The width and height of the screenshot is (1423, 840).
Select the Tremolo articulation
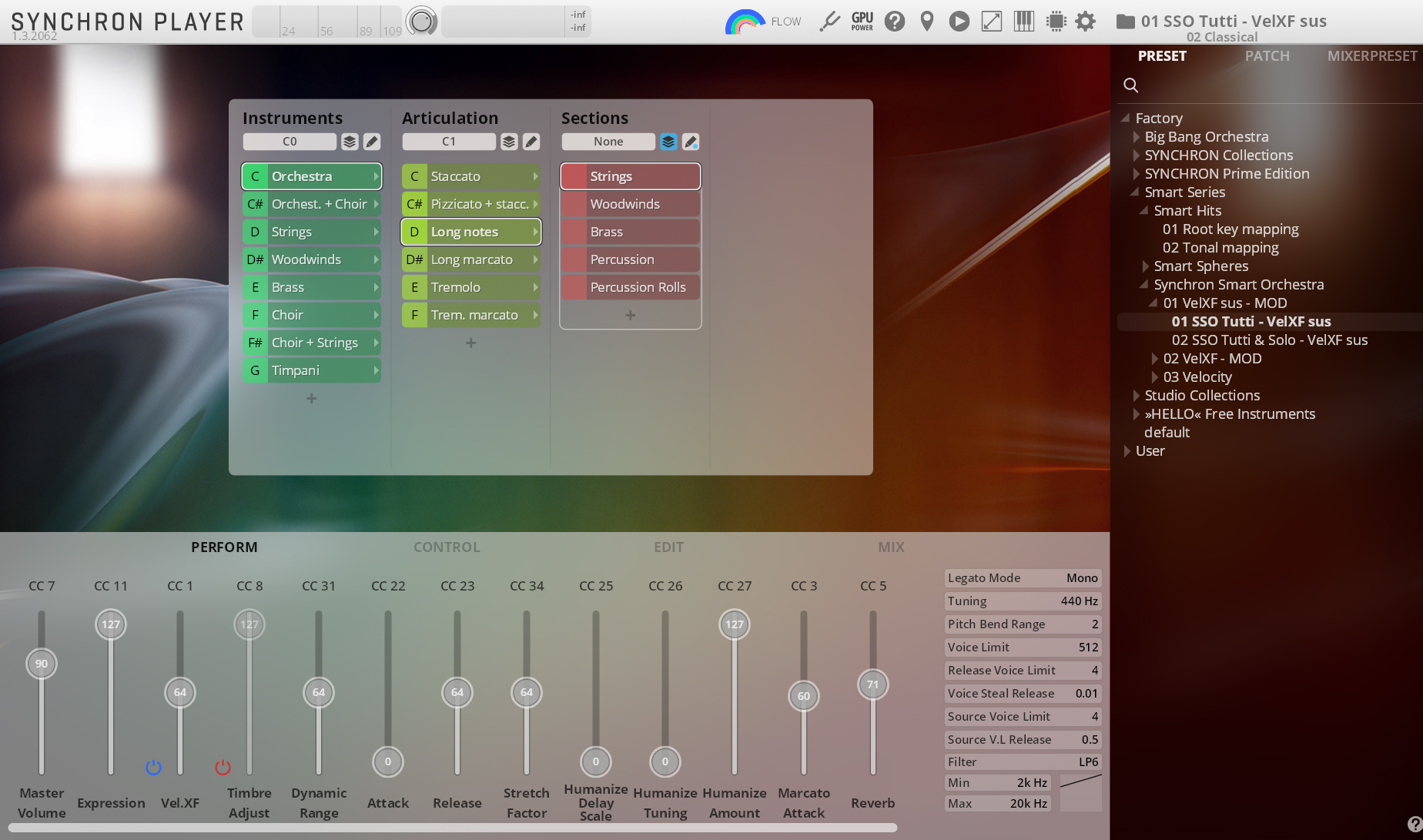point(471,287)
